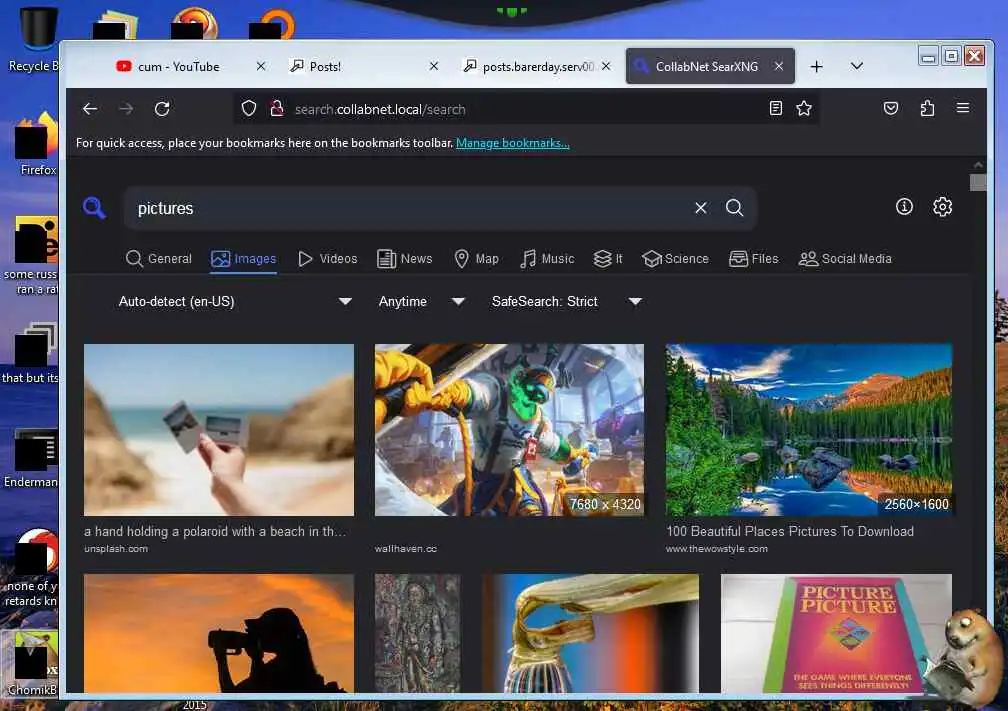Click the SearXNG logo magnifier
This screenshot has height=711, width=1008.
[x=94, y=208]
